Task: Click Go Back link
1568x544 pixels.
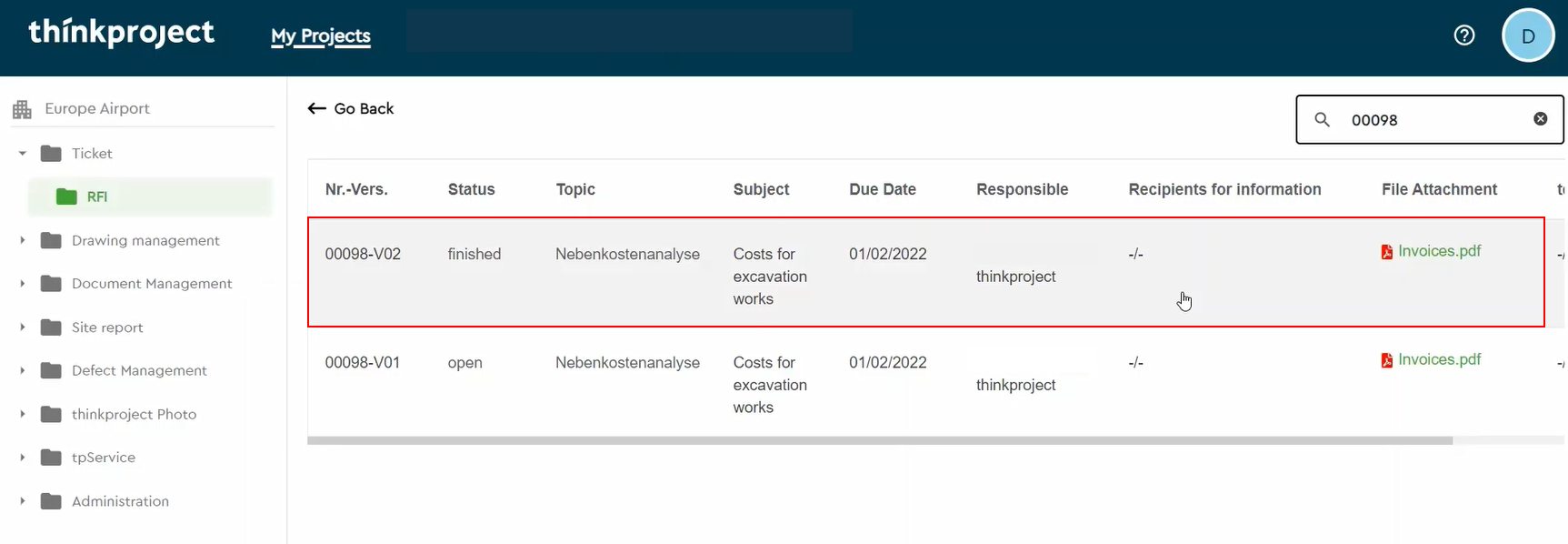Action: 351,109
